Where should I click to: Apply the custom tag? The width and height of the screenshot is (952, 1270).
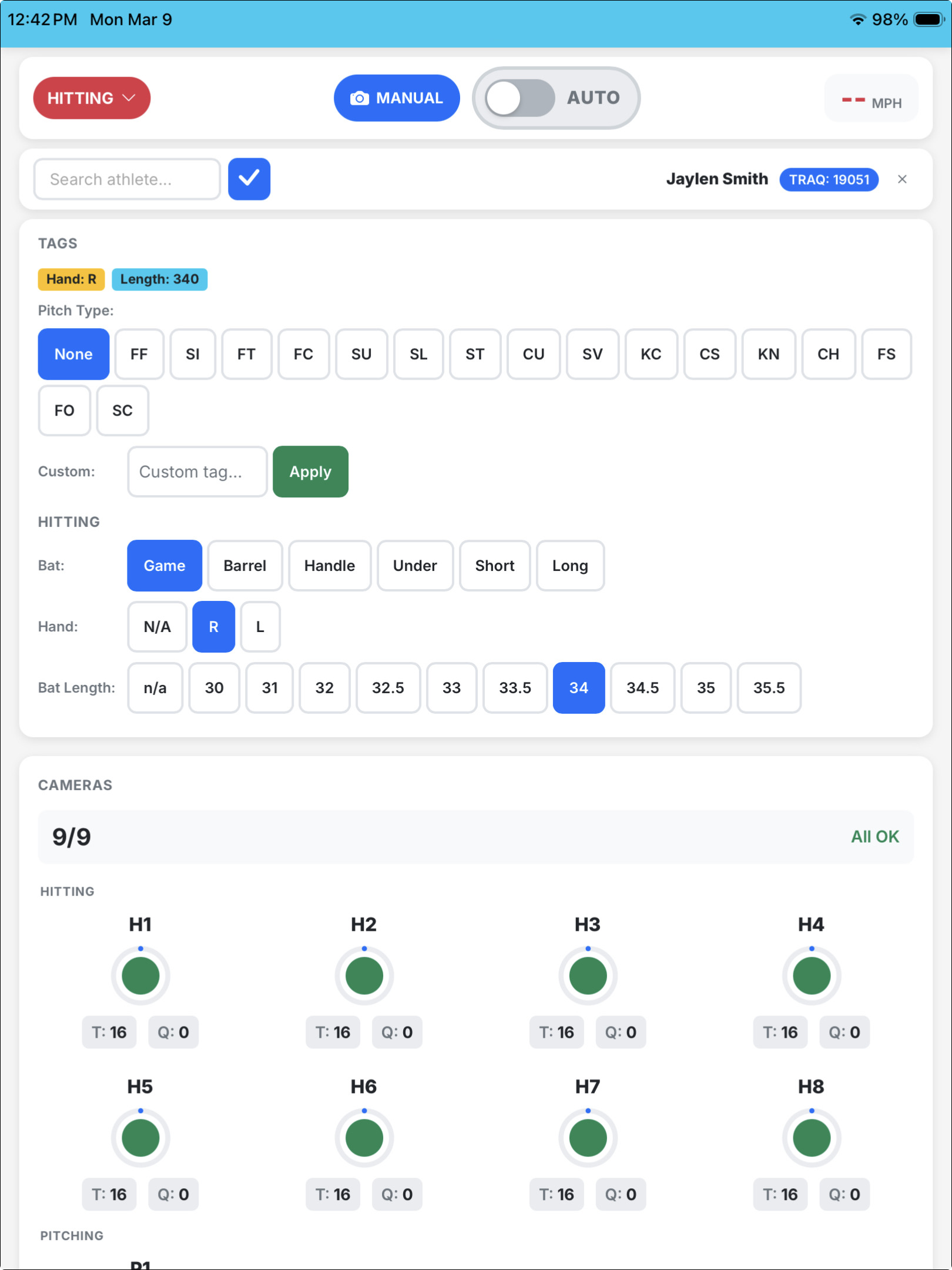(x=310, y=472)
